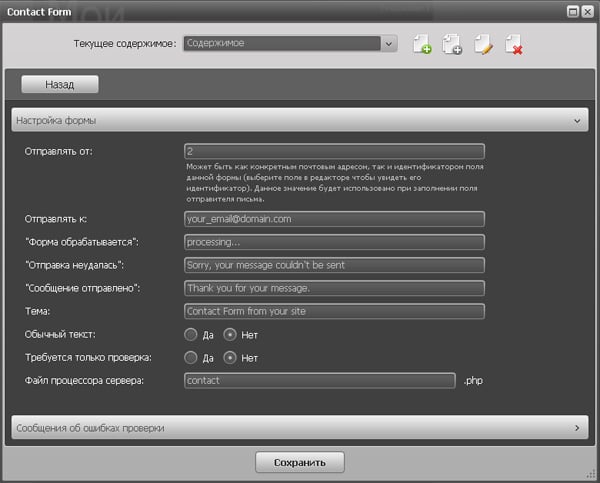The width and height of the screenshot is (600, 483).
Task: Select 'Да' for Требуется только проверка
Action: 191,357
